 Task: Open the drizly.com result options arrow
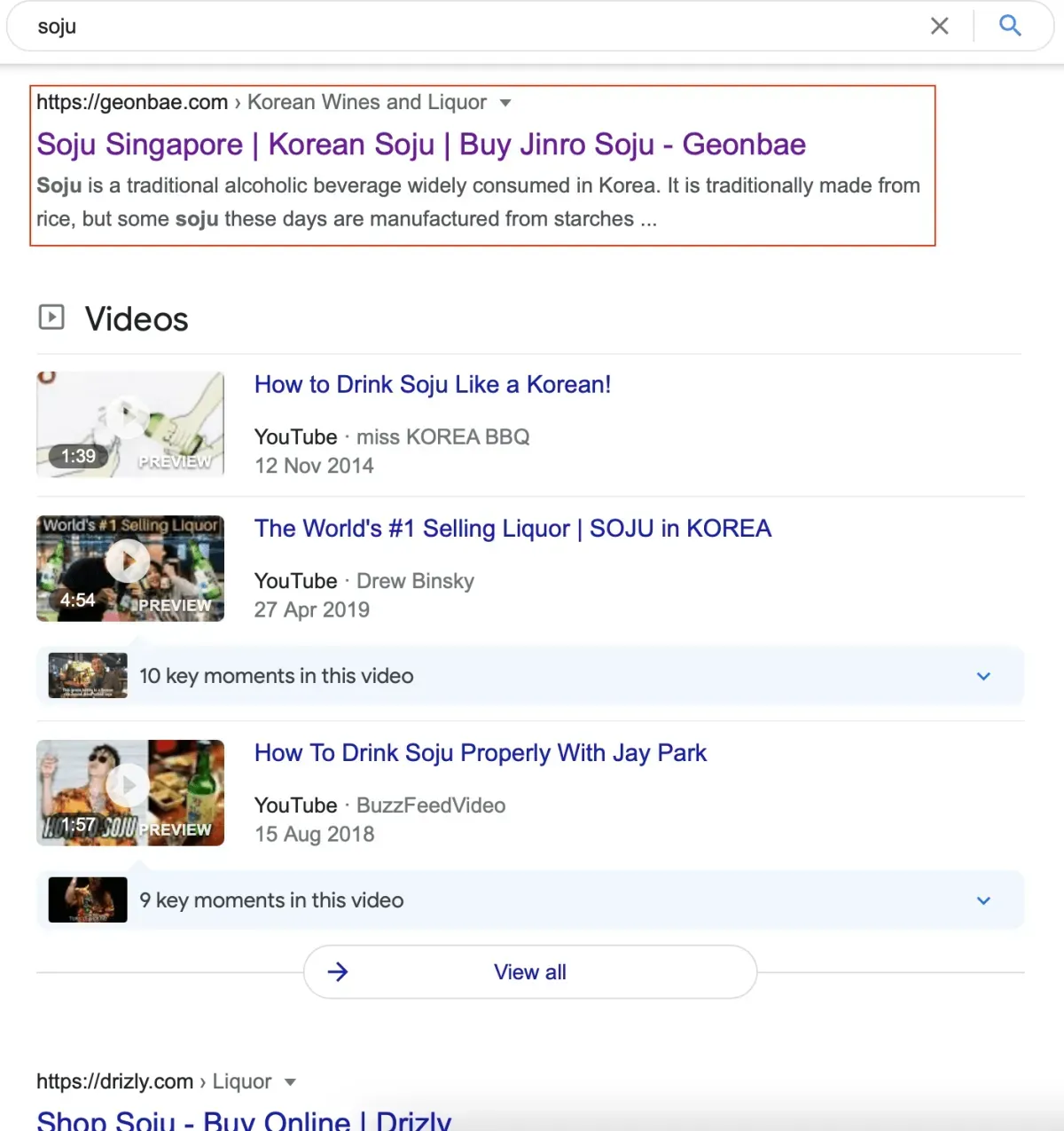pos(290,1082)
